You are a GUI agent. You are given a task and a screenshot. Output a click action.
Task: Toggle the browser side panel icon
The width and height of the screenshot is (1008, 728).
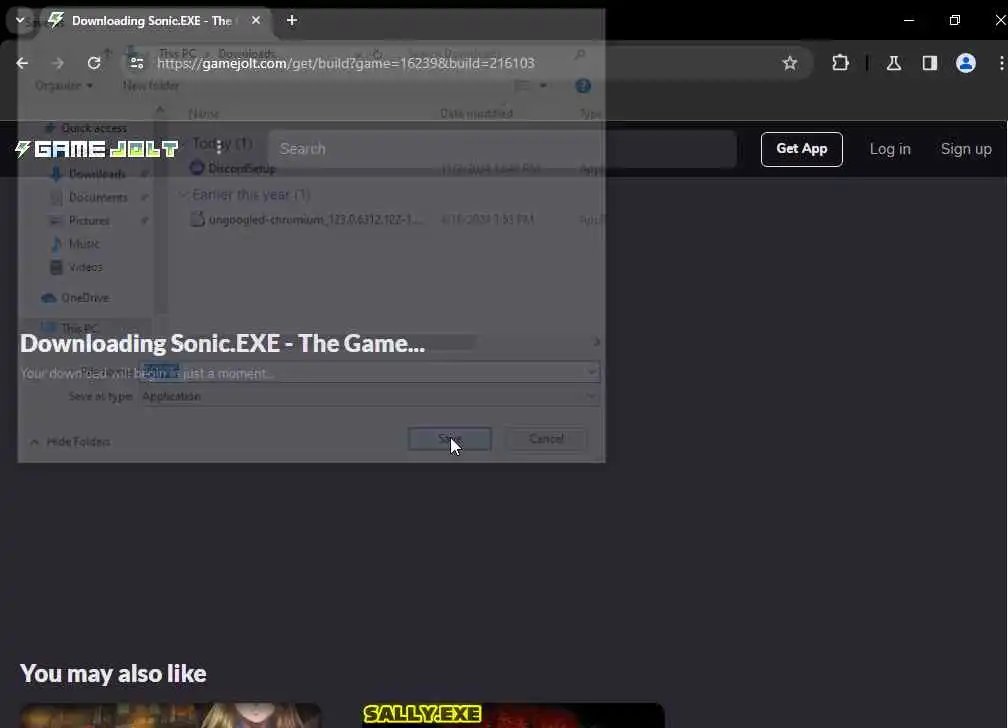[x=930, y=63]
